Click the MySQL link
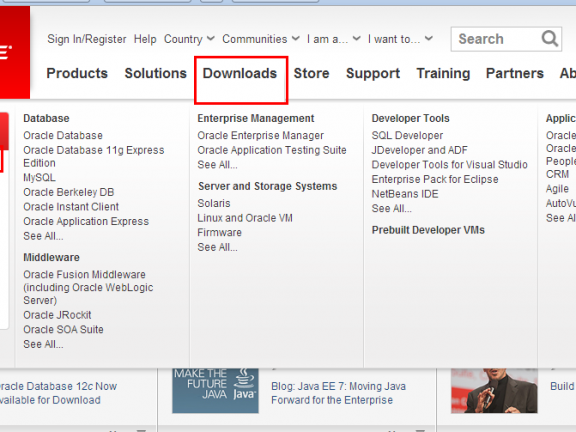The width and height of the screenshot is (576, 432). coord(39,178)
